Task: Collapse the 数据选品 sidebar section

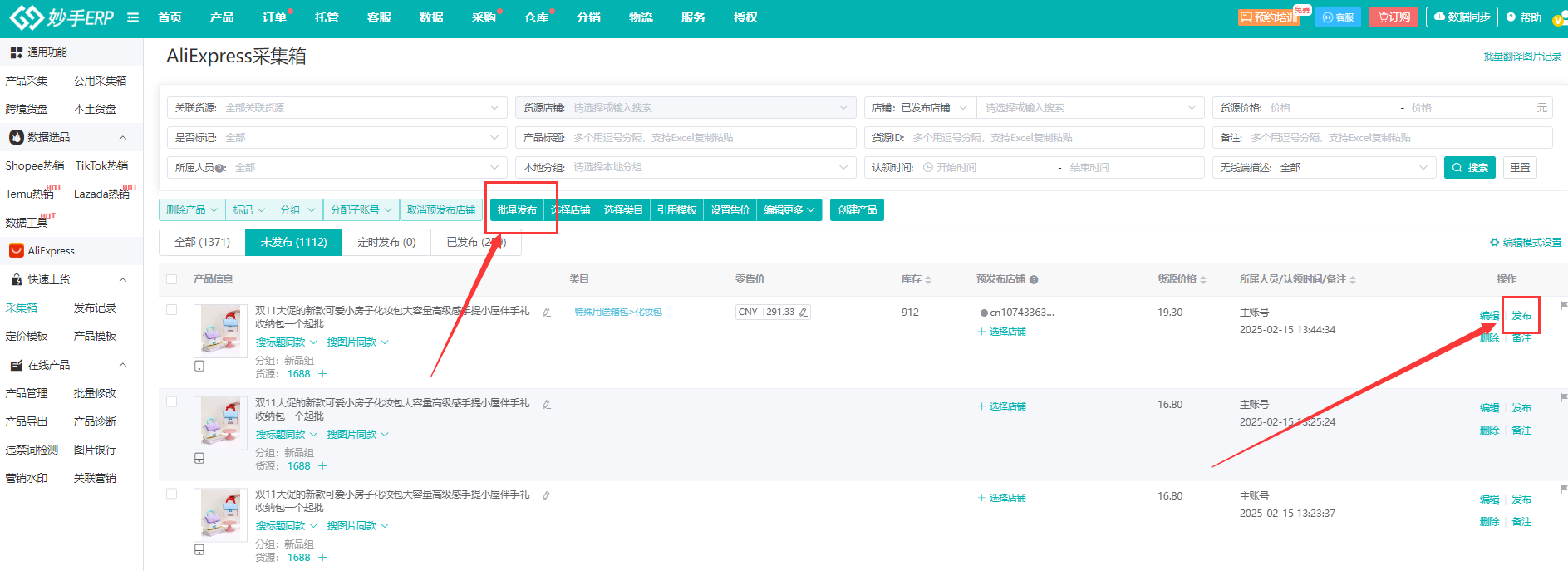Action: tap(123, 138)
